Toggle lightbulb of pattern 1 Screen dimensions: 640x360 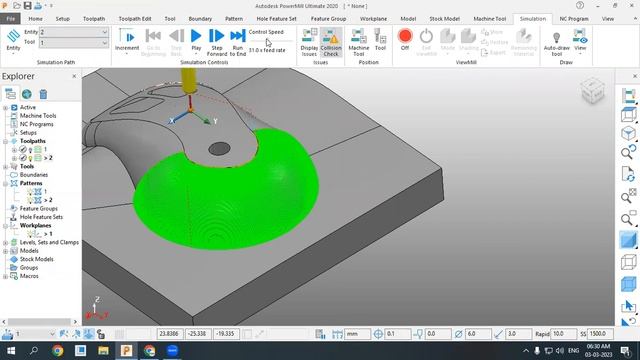[29, 191]
